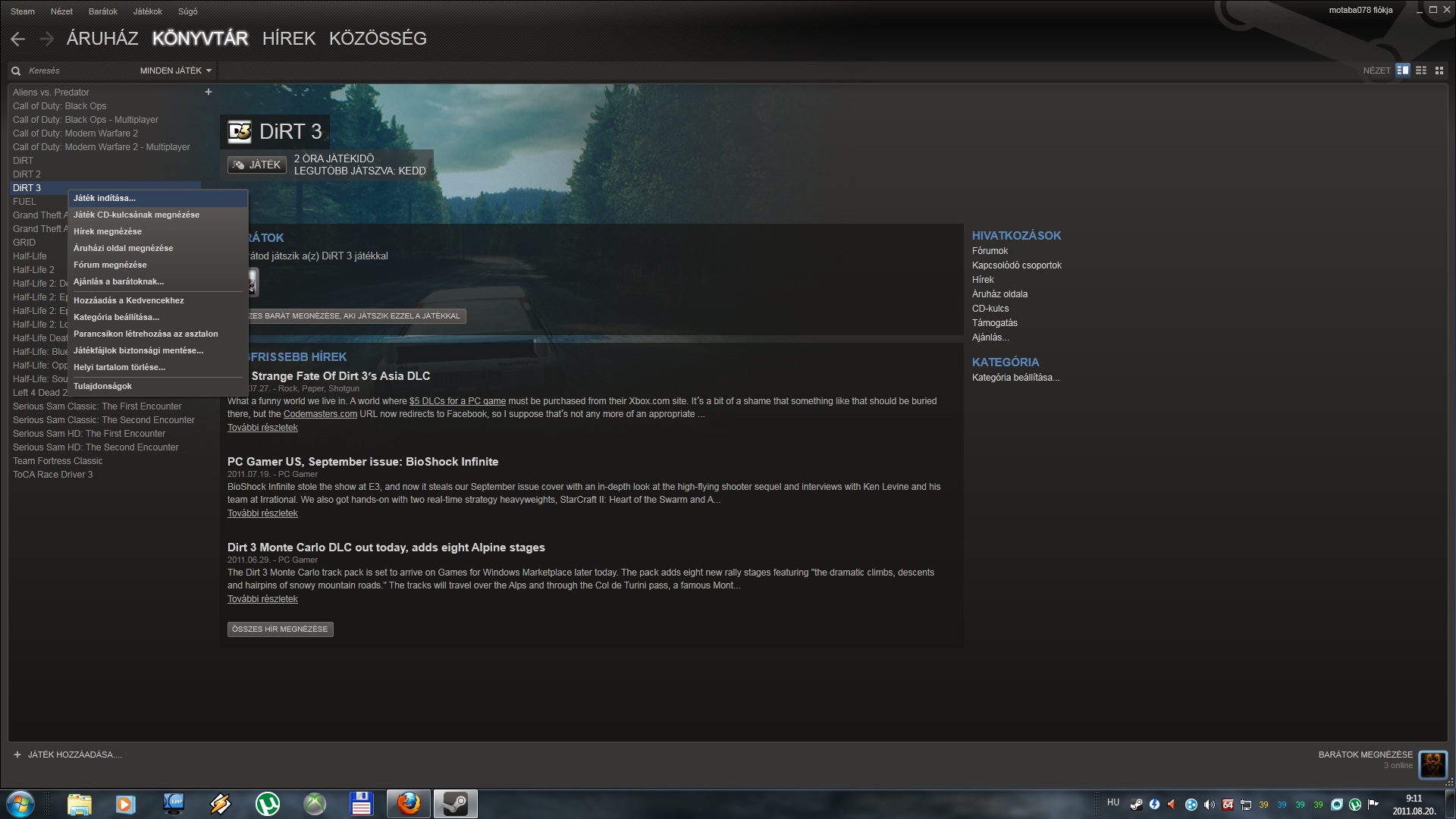Click ÖSSZES HÍR MEGNÉZÉSE button
Screen dimensions: 1456x819
280,629
